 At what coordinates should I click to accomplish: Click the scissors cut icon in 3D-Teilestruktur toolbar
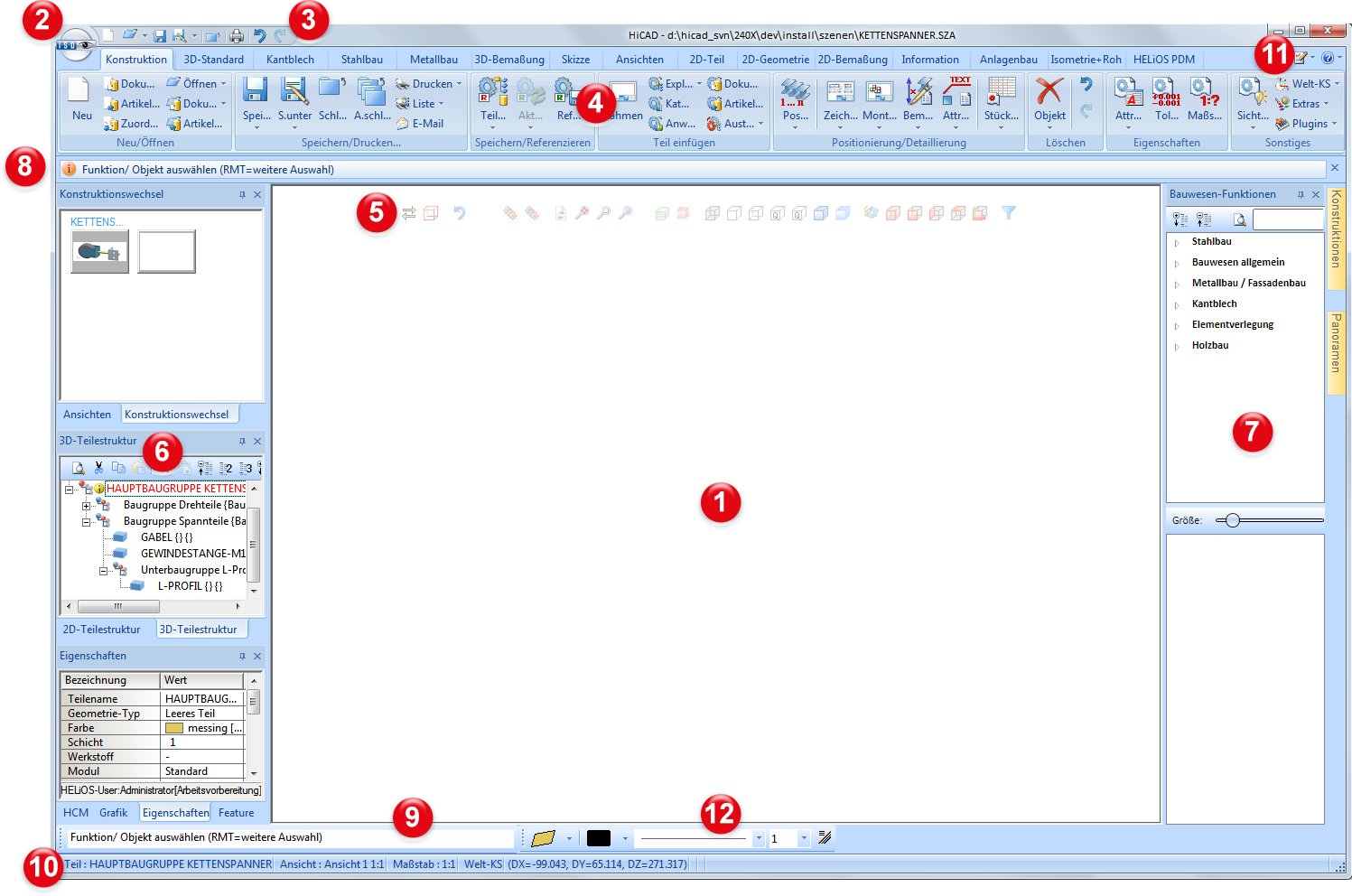pos(98,468)
